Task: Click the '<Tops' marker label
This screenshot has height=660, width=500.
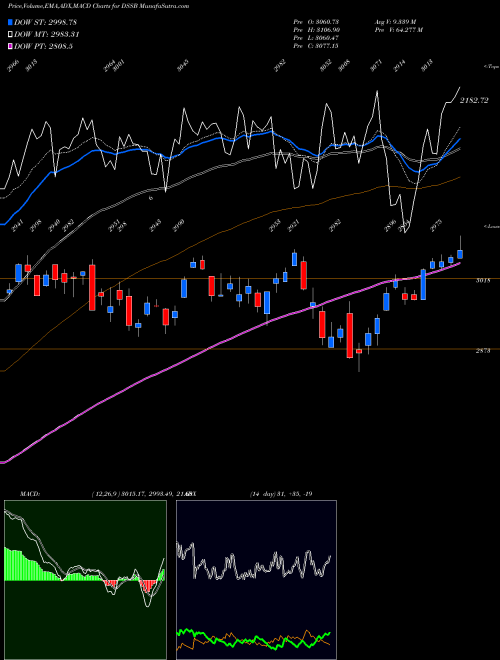Action: [491, 67]
